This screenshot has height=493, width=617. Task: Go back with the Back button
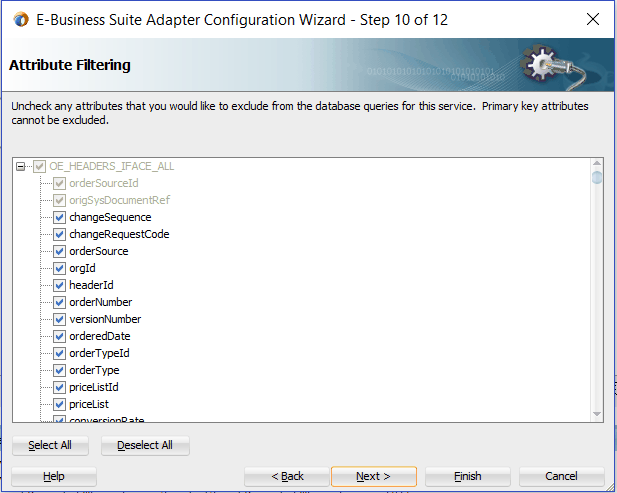pyautogui.click(x=287, y=476)
